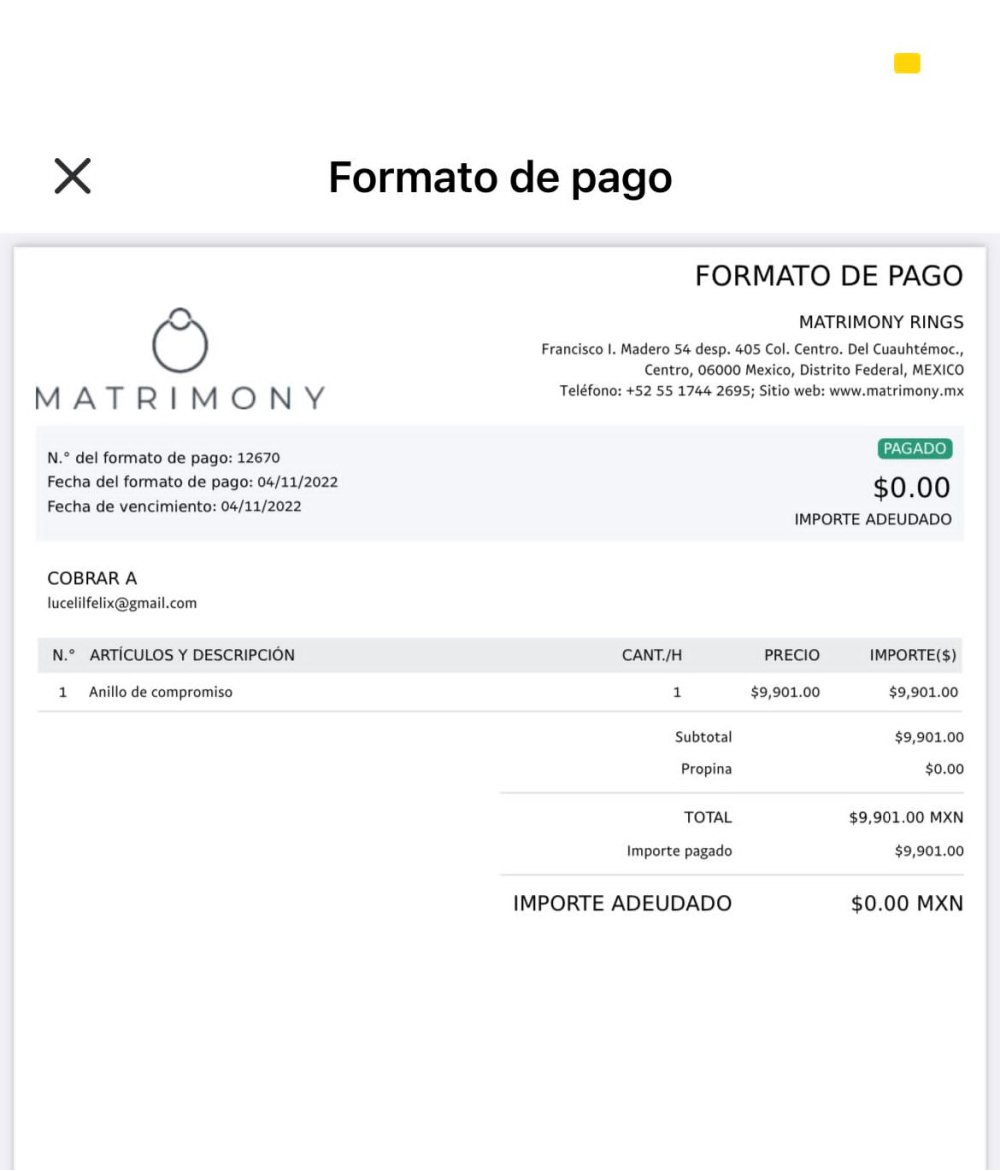The width and height of the screenshot is (1000, 1171).
Task: Click the $0.00 MXN importe adeudado total
Action: [x=907, y=903]
